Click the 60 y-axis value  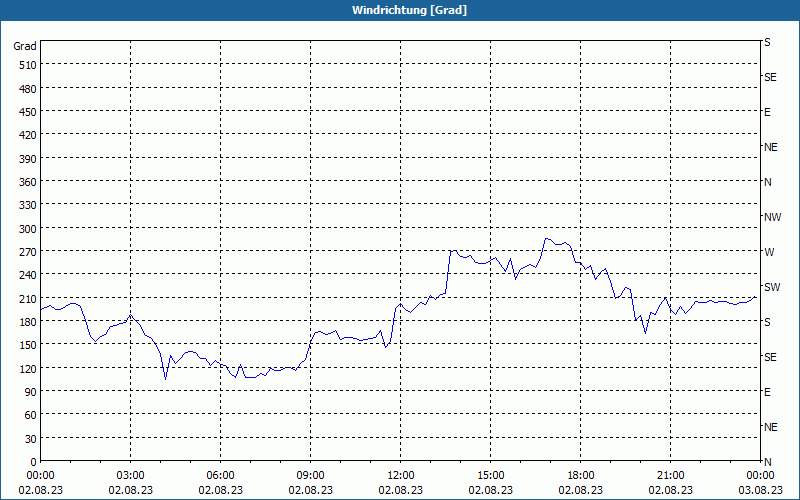coord(31,415)
